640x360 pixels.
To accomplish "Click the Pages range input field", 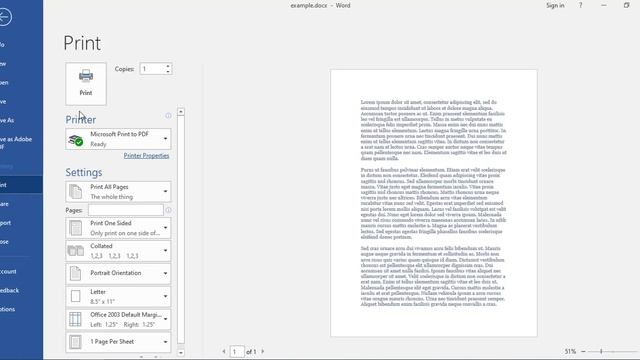I will (x=126, y=210).
